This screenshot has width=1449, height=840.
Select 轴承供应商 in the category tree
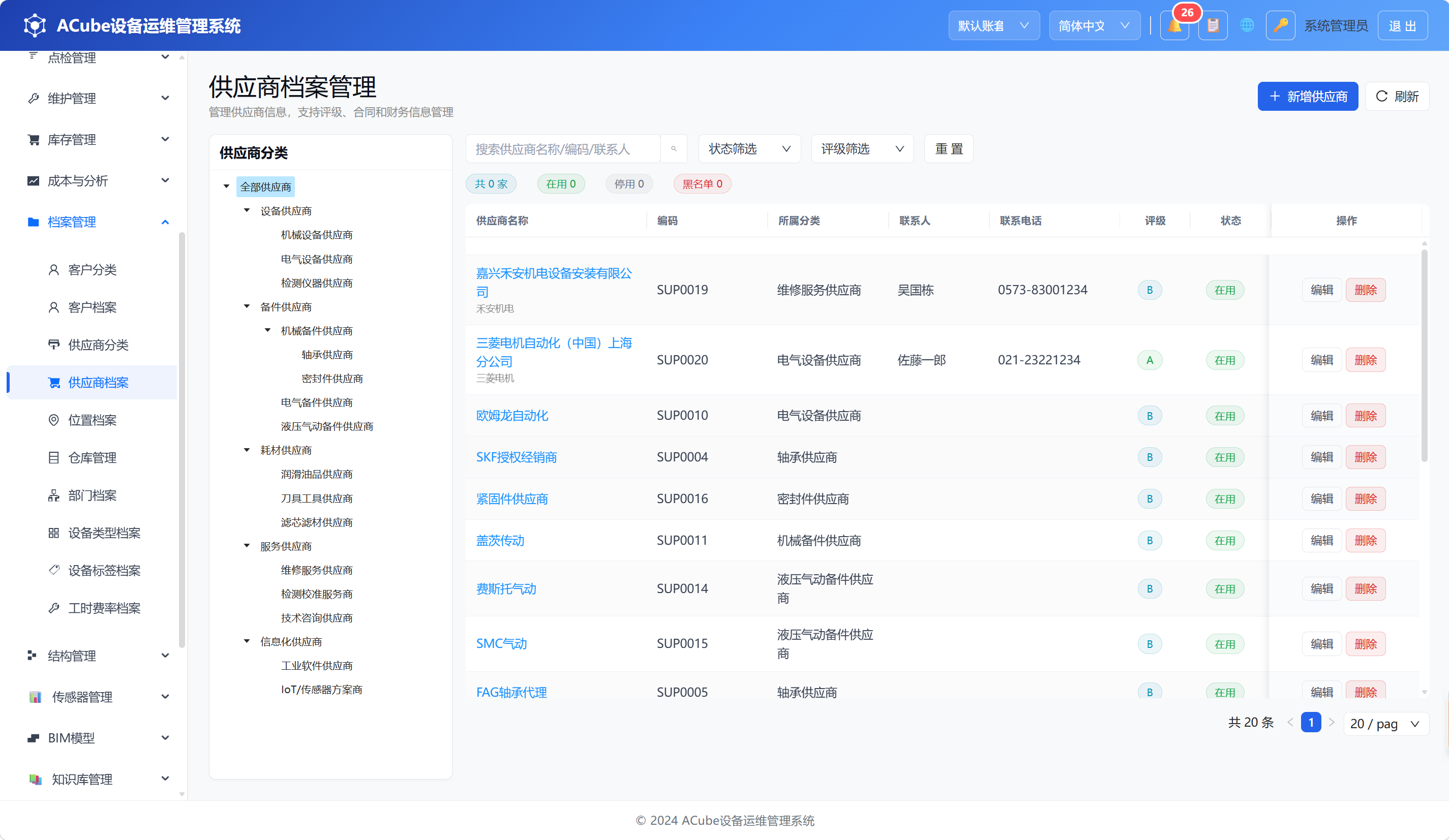tap(326, 355)
